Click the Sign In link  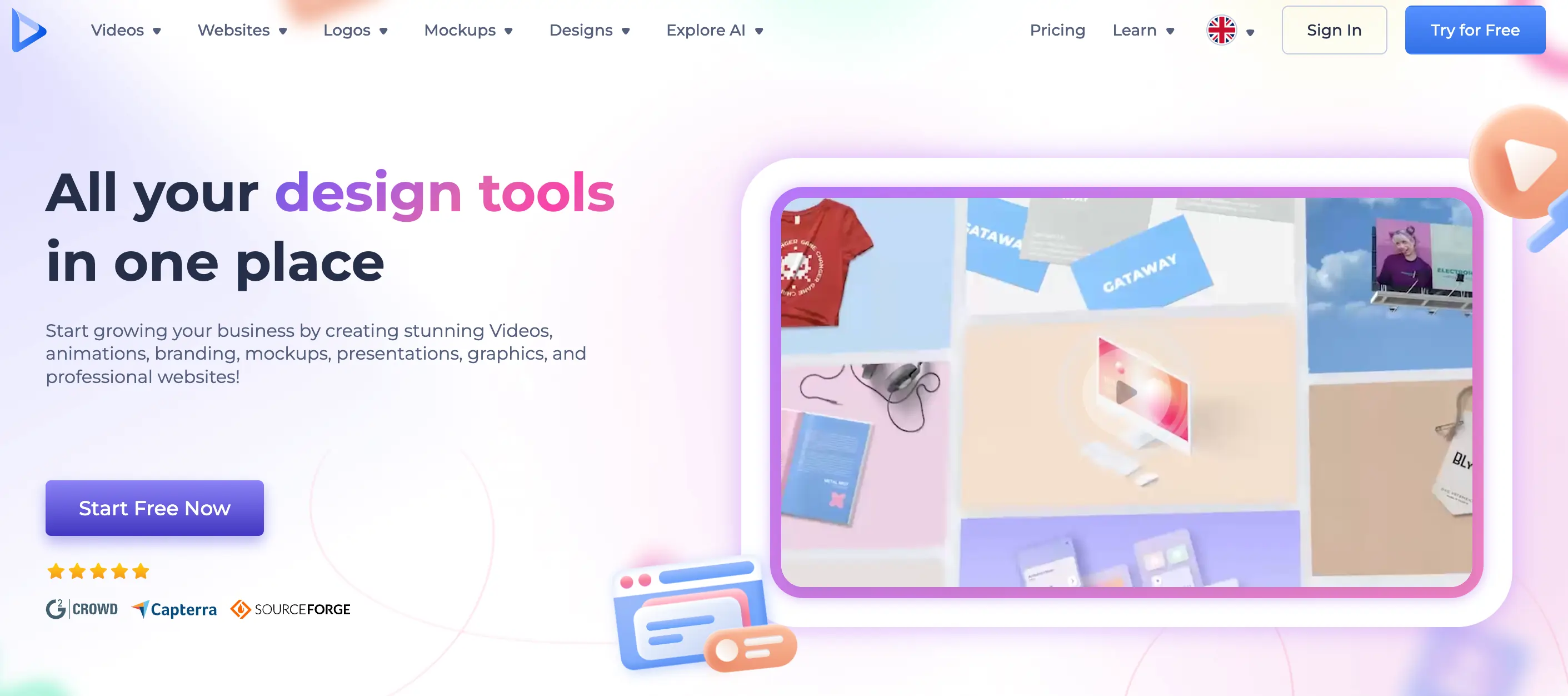coord(1333,30)
